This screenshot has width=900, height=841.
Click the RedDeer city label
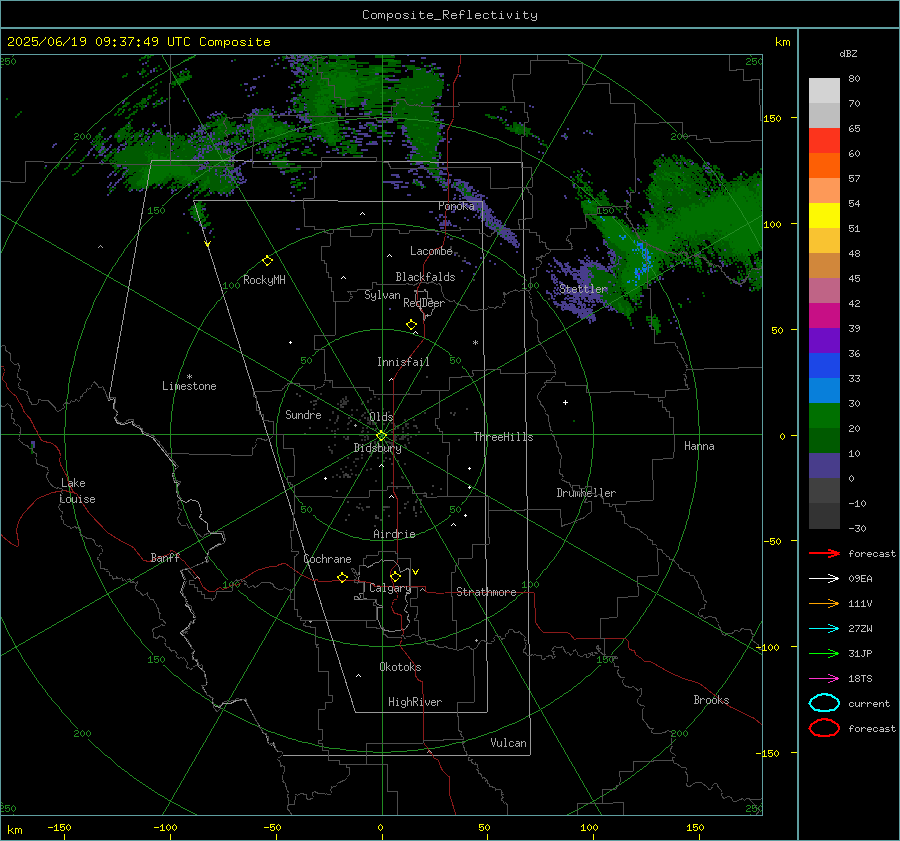424,303
